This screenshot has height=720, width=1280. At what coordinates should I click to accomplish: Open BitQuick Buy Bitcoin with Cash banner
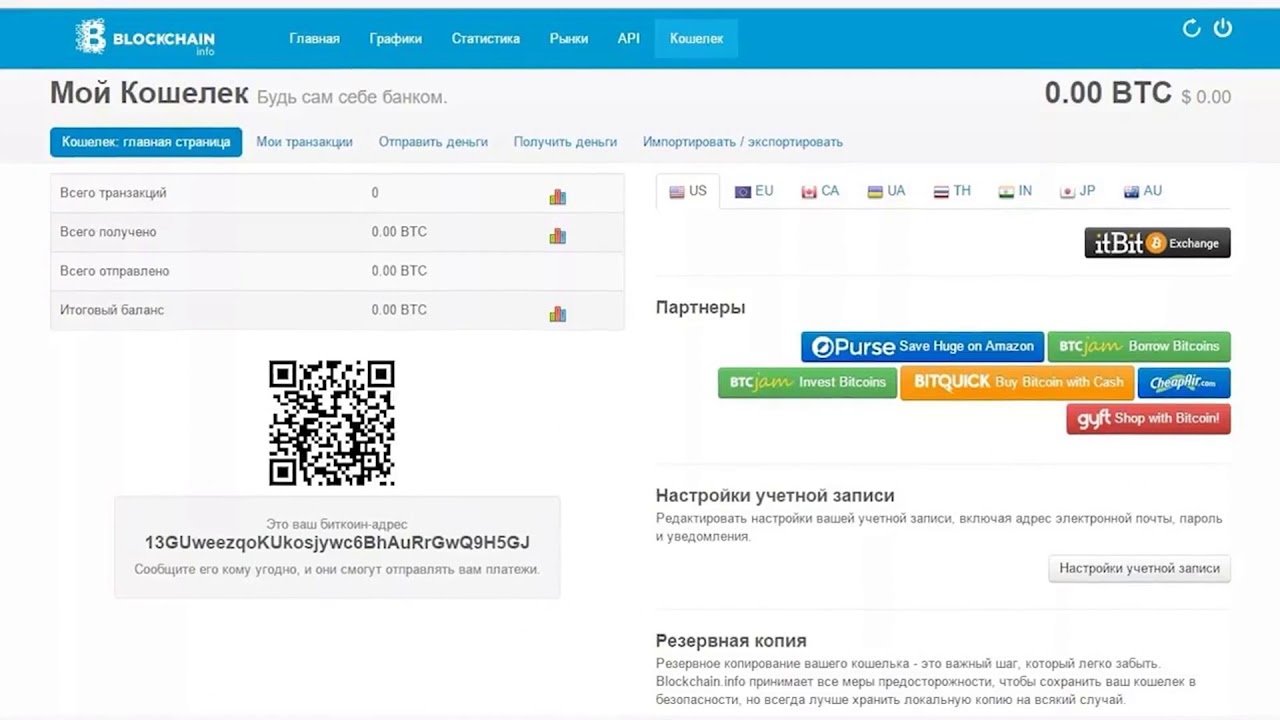[1017, 383]
